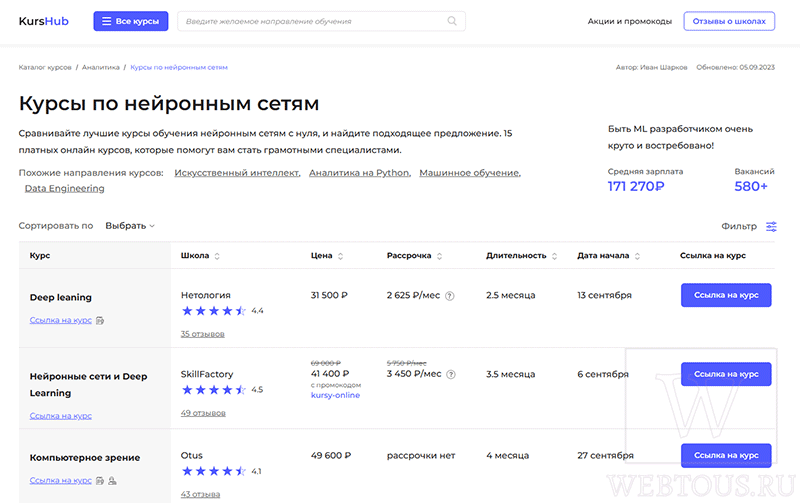
Task: Open 43 отзыва for Otus
Action: (201, 494)
